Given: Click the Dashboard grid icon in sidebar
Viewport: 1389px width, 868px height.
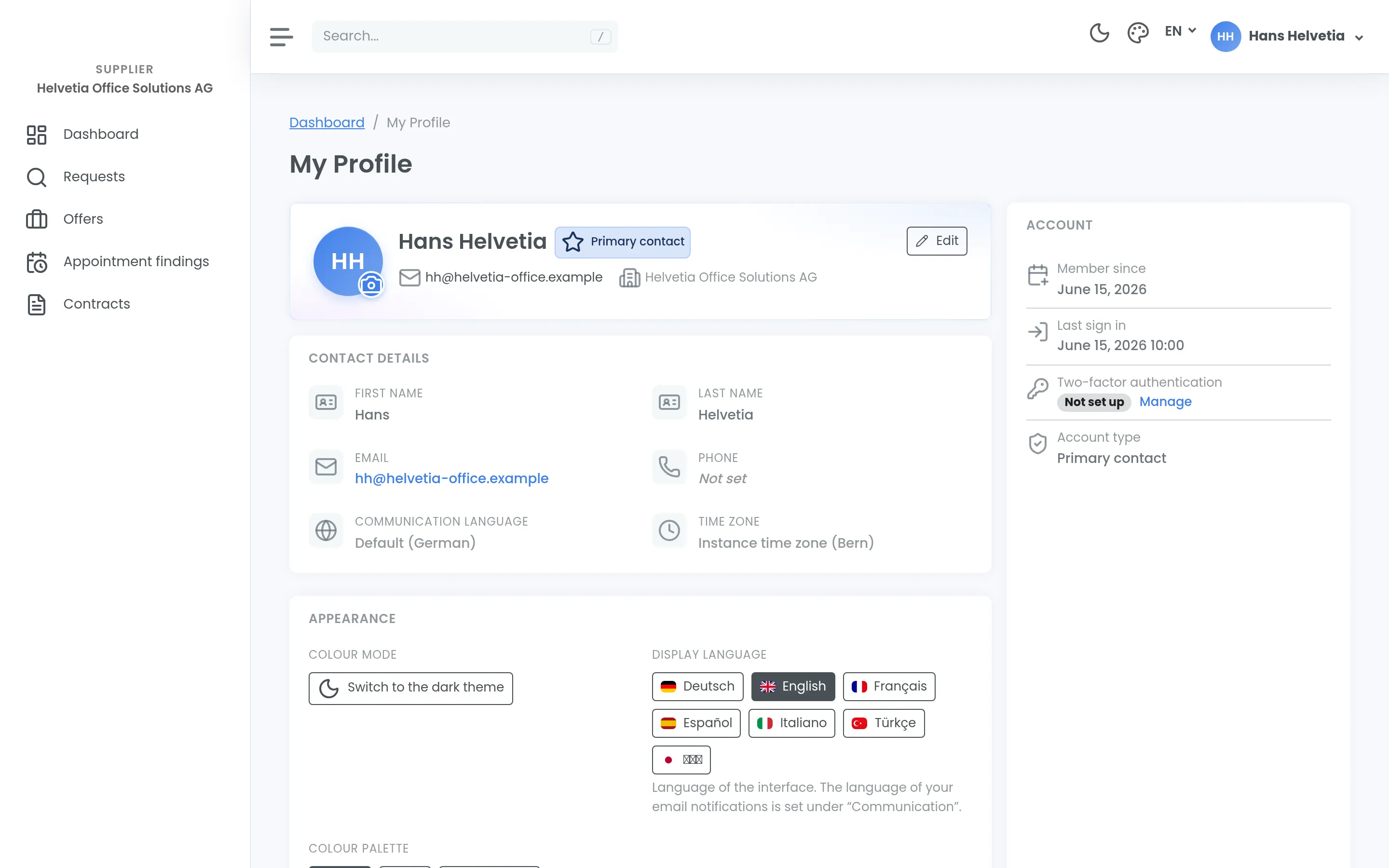Looking at the screenshot, I should 37,135.
